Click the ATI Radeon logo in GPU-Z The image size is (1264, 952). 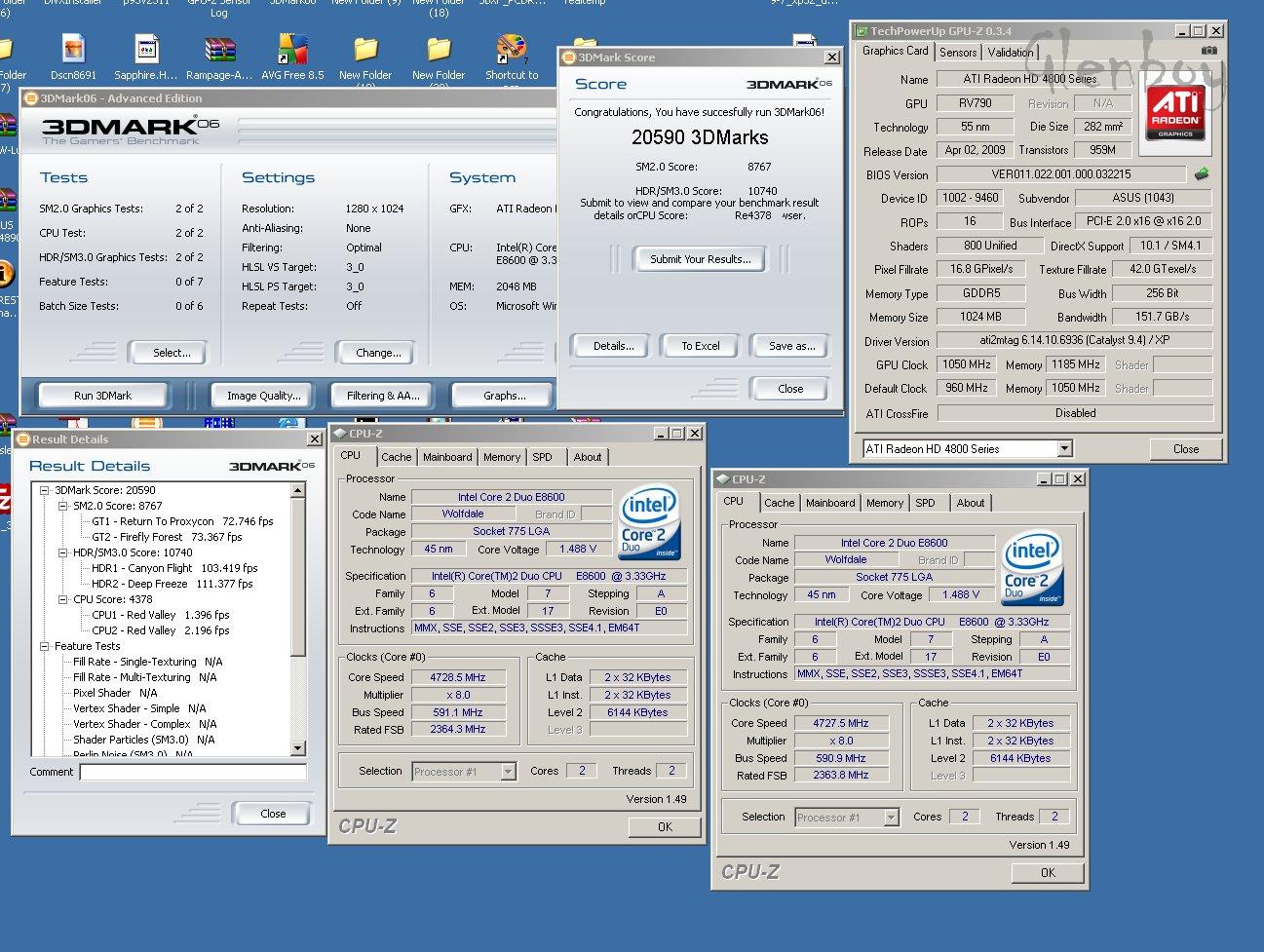1175,112
